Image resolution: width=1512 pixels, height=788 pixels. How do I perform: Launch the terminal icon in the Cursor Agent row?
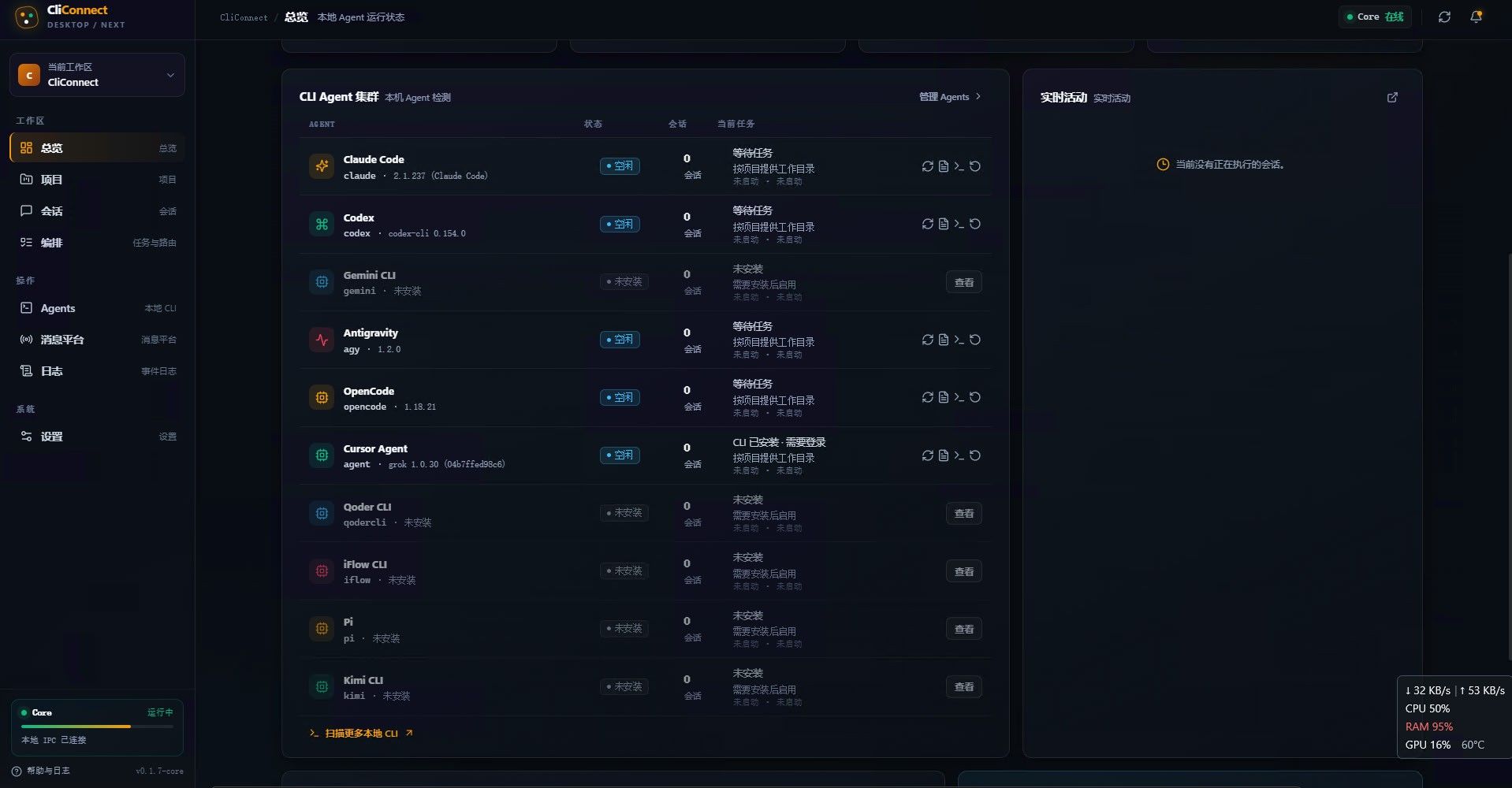[959, 455]
